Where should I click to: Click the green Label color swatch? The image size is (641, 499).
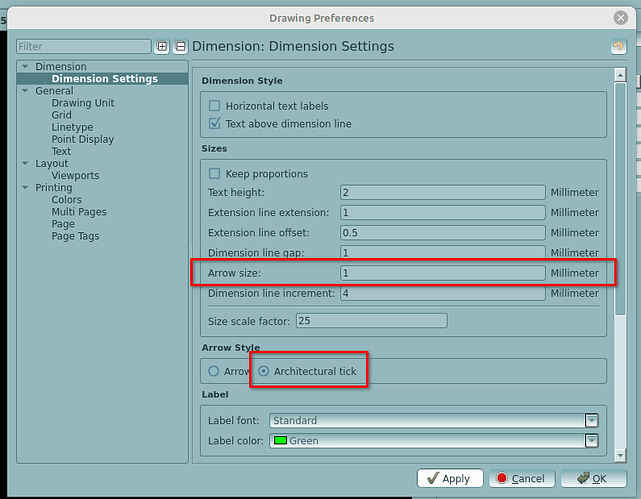pyautogui.click(x=280, y=440)
